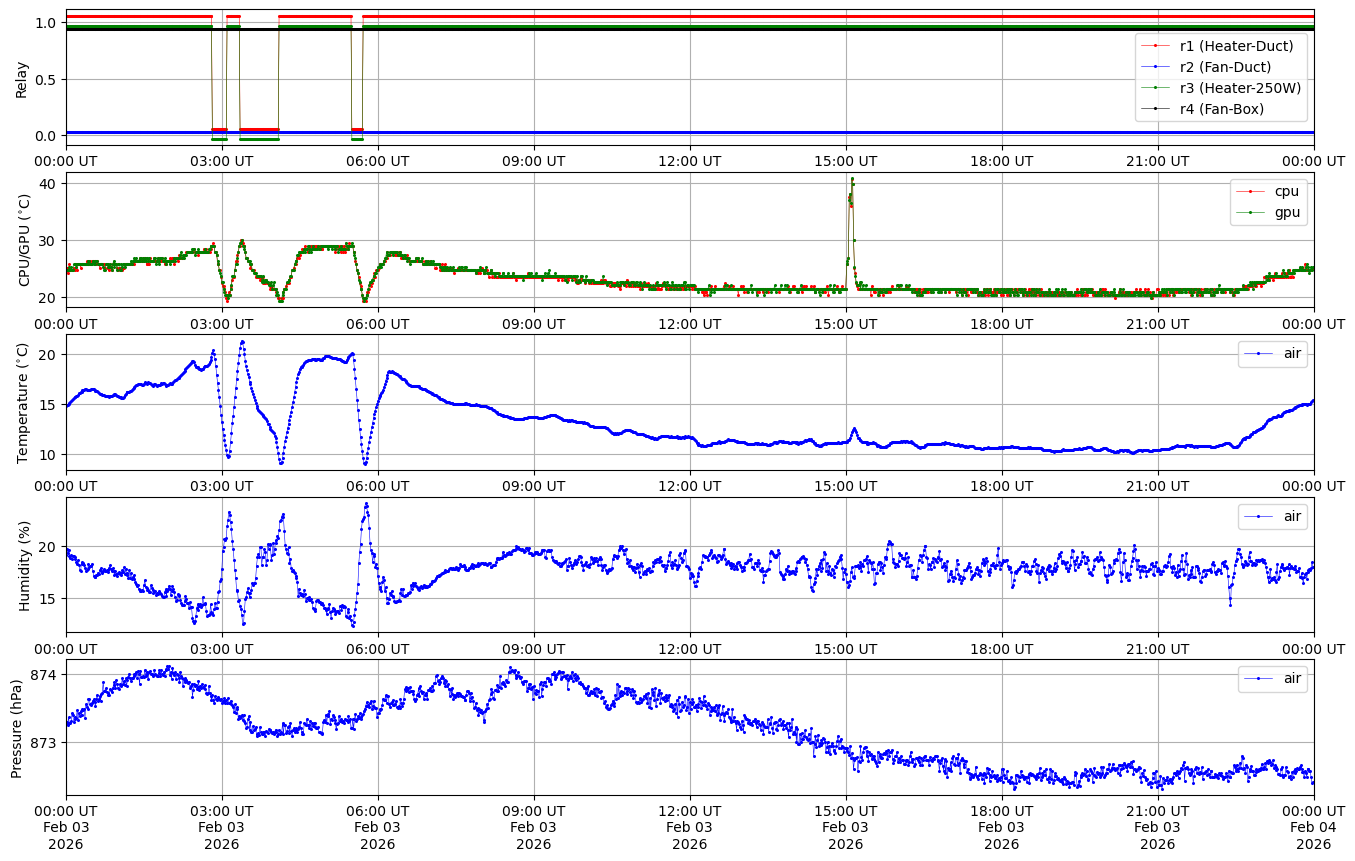Click the Temperature (°C) axis label
The width and height of the screenshot is (1355, 861).
click(x=24, y=403)
